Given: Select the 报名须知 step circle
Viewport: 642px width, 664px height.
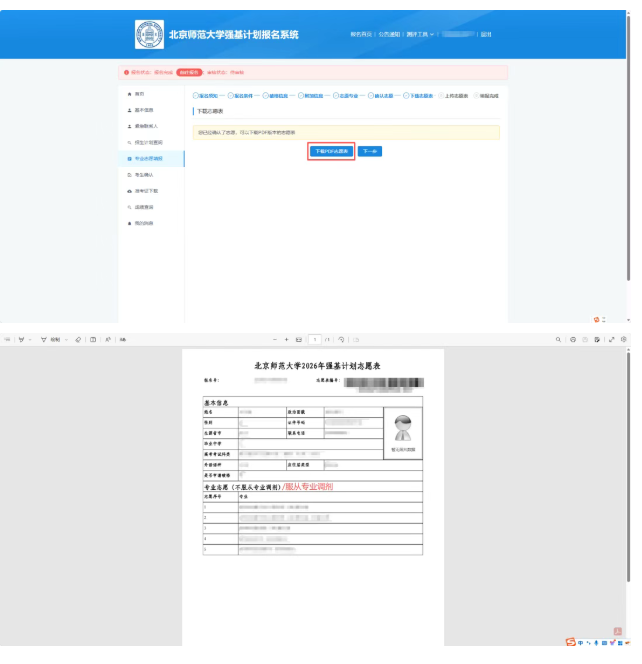Looking at the screenshot, I should 194,95.
